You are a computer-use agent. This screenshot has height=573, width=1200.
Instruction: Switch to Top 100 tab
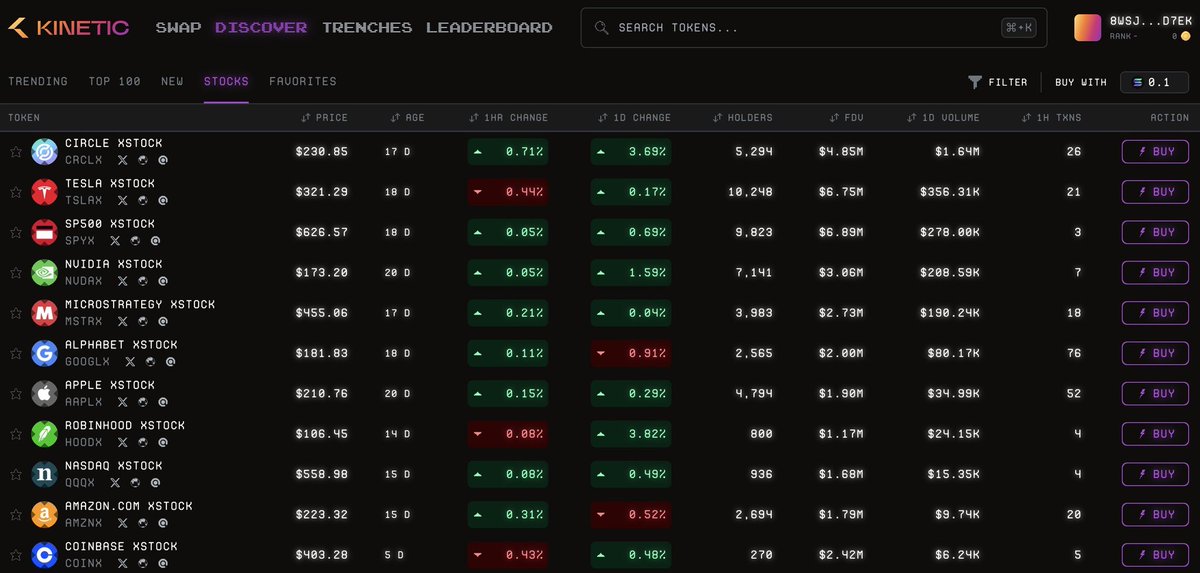[114, 82]
